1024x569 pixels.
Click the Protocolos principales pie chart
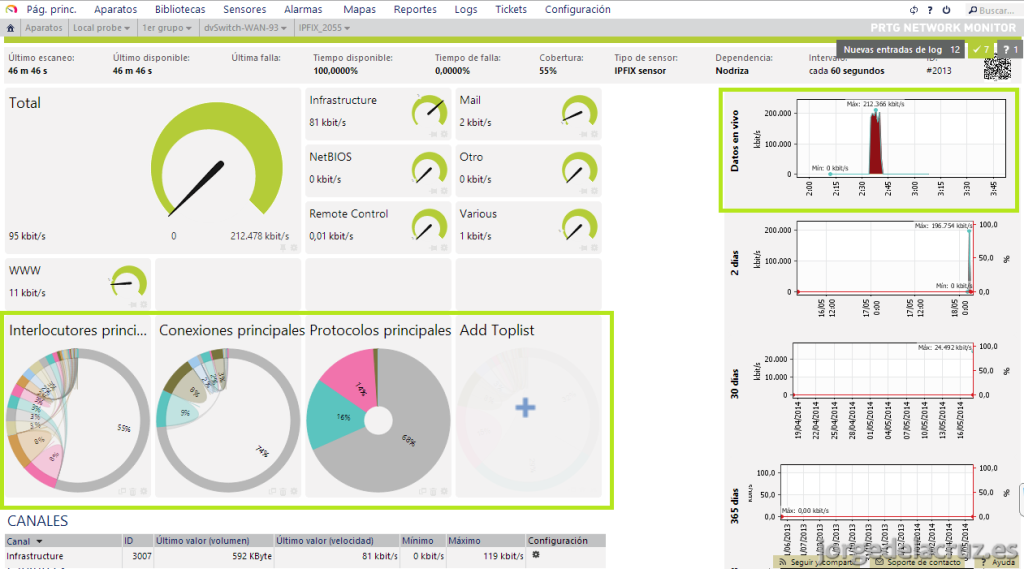coord(378,420)
